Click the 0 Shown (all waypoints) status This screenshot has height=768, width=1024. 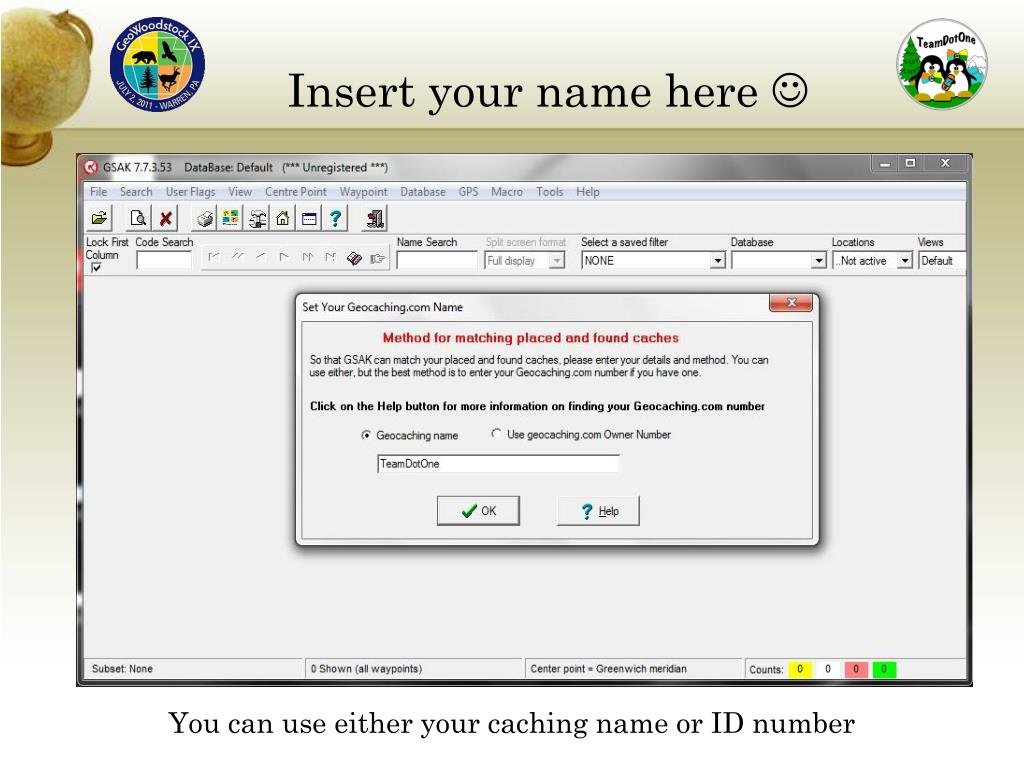pos(366,669)
